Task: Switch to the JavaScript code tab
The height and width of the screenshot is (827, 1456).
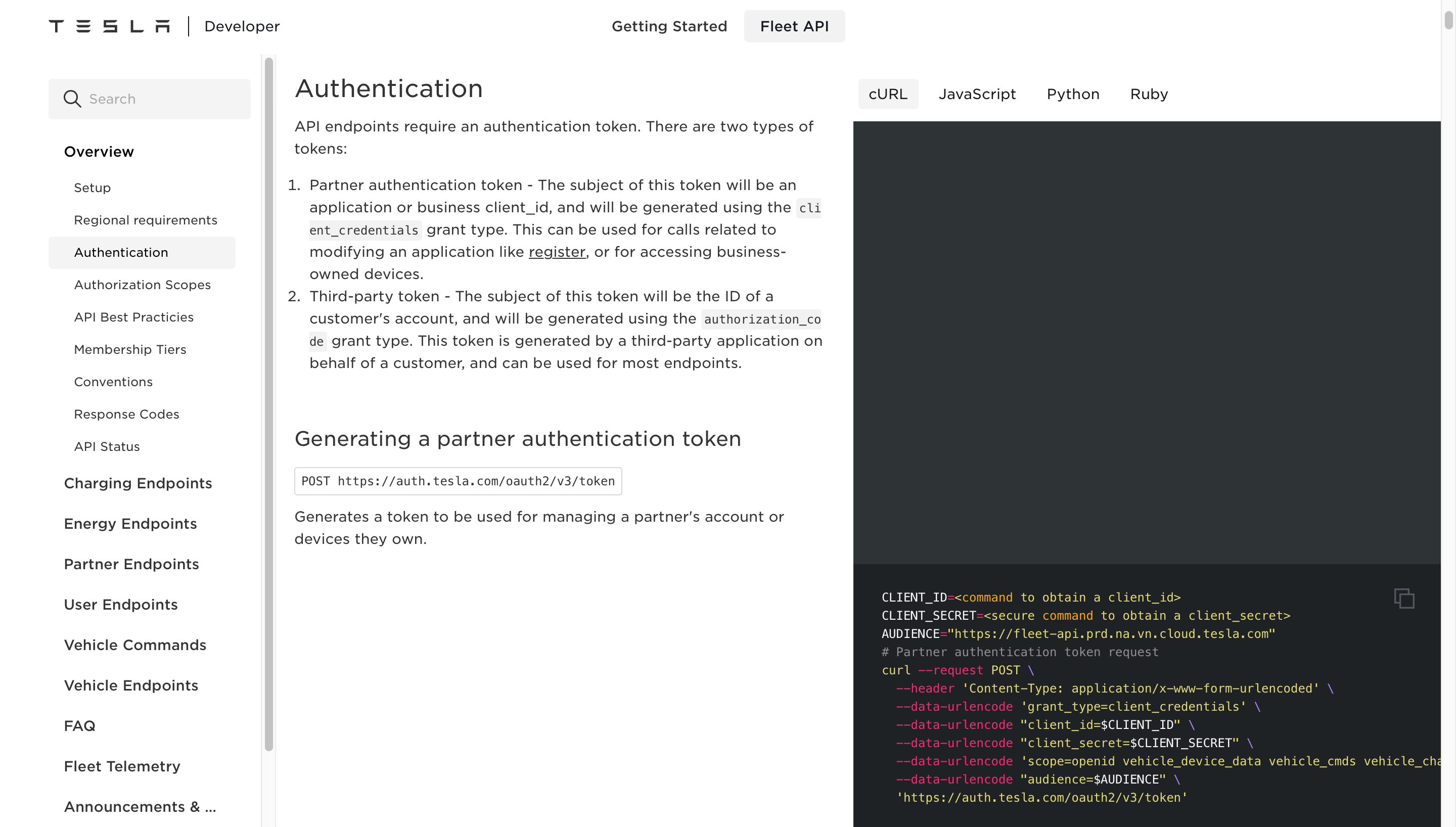Action: pos(977,94)
